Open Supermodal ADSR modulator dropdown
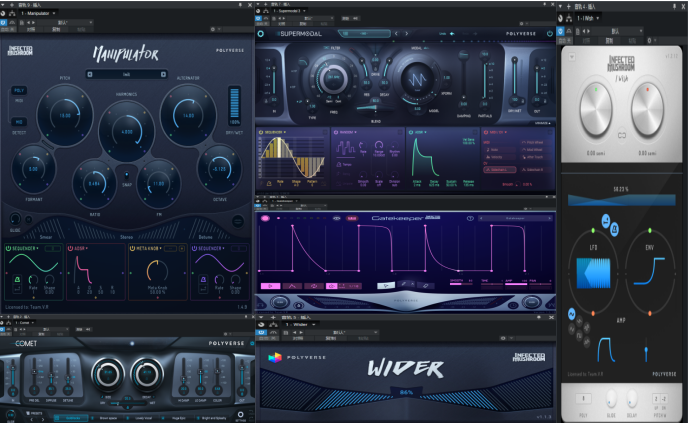 click(x=420, y=132)
